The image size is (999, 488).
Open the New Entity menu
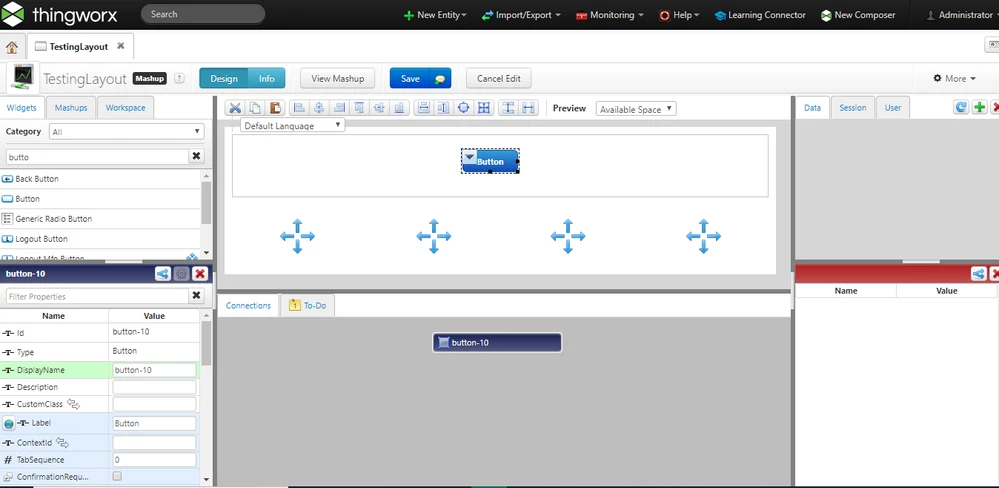pos(435,15)
